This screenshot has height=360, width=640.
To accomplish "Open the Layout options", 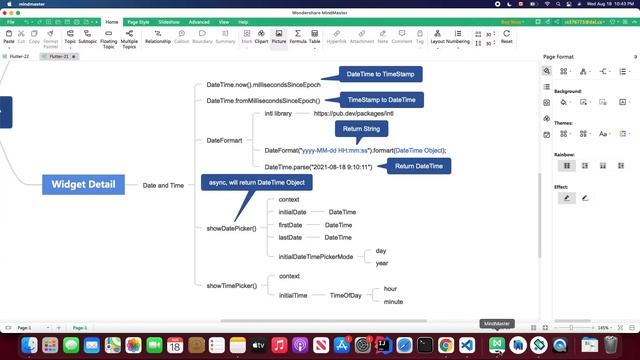I will pos(437,36).
